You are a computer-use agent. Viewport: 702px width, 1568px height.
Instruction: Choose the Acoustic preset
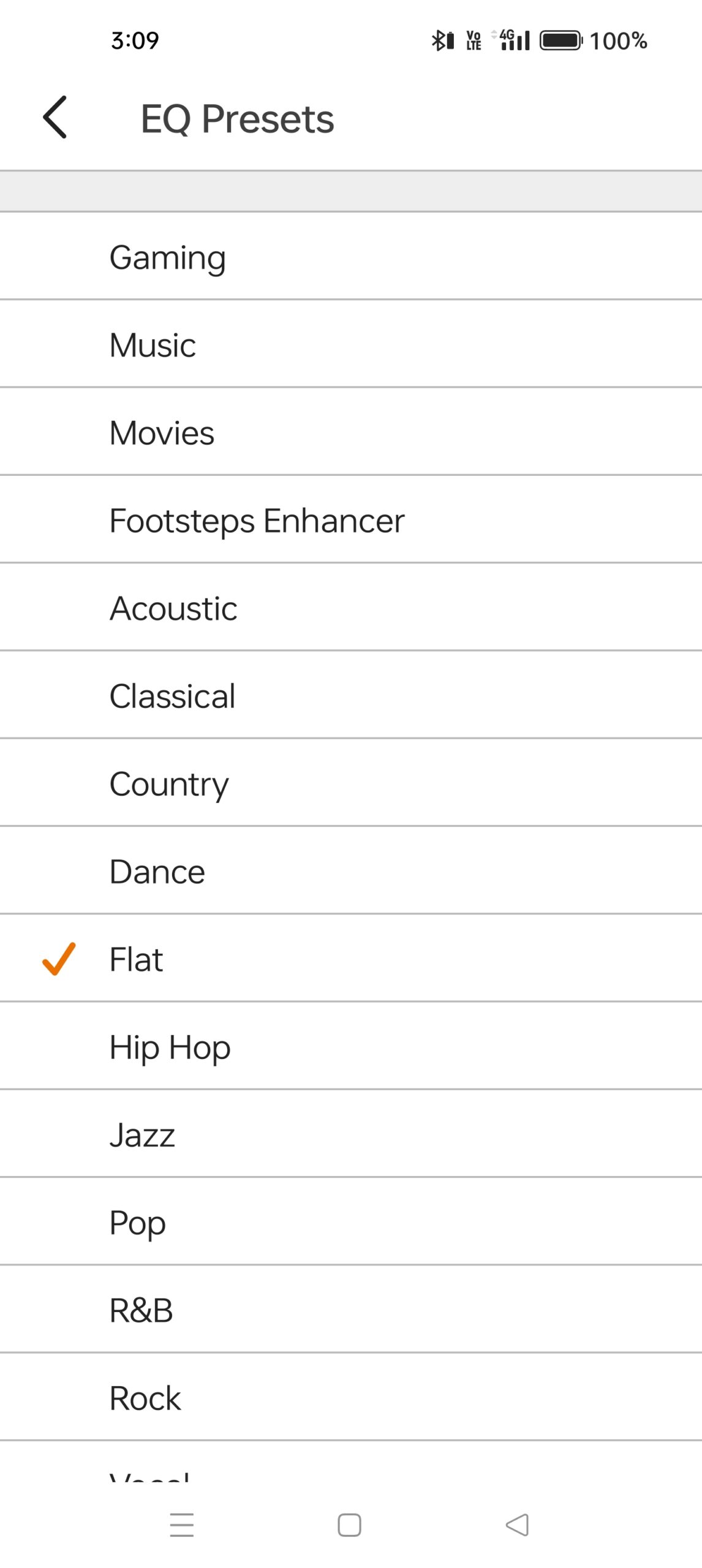pyautogui.click(x=173, y=608)
